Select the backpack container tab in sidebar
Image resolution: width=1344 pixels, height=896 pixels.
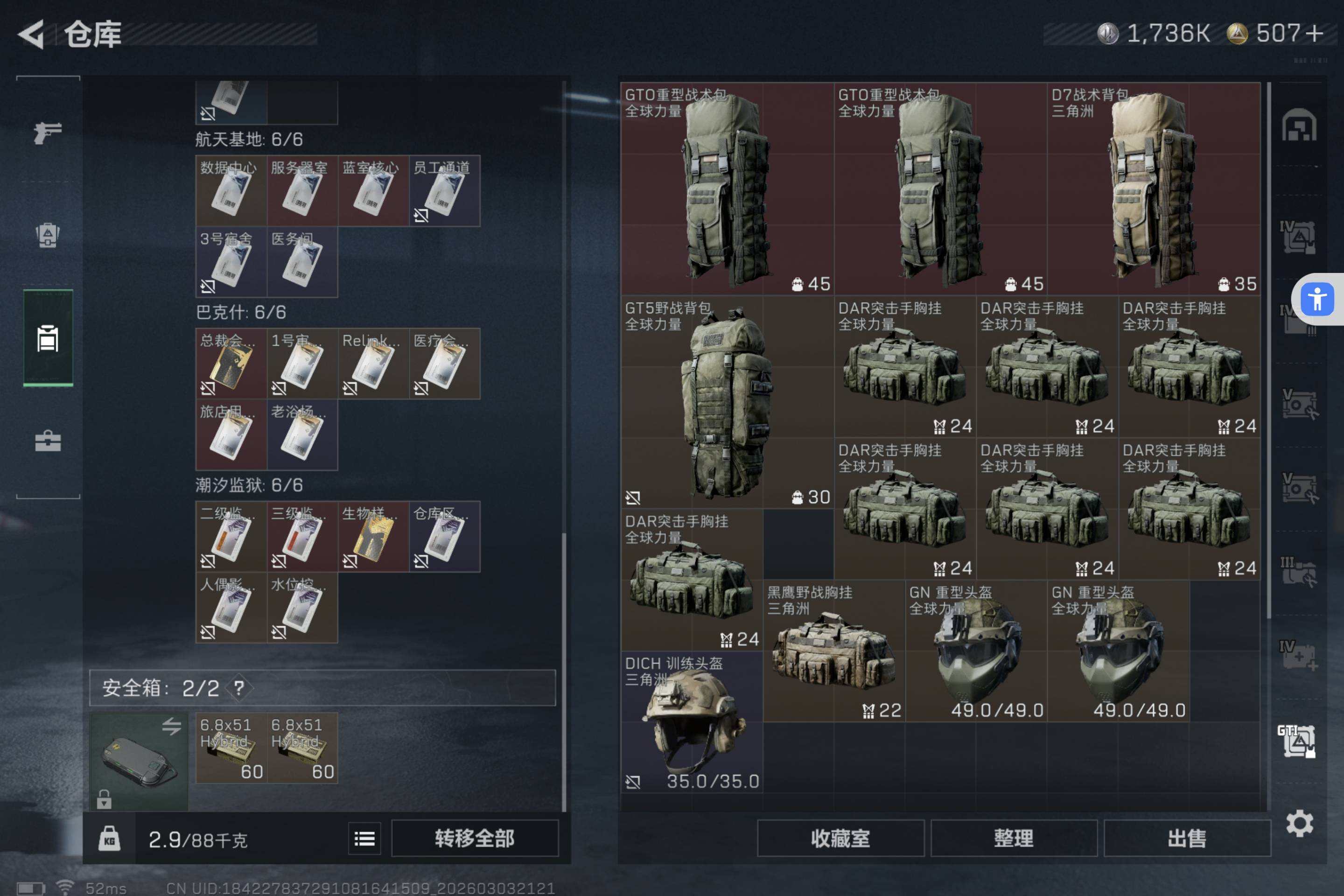(48, 338)
